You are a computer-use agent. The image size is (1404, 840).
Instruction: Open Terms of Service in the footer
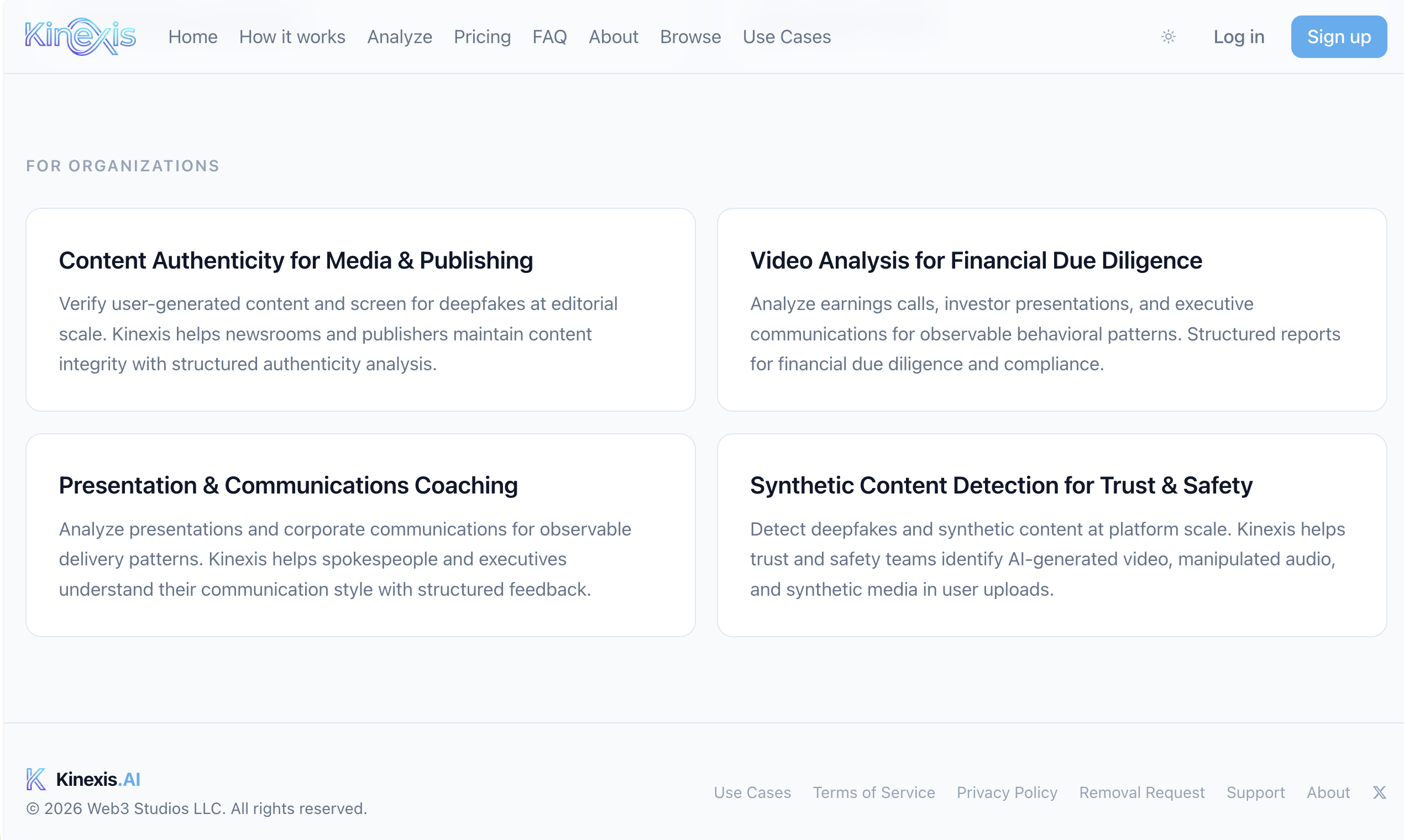[x=873, y=792]
